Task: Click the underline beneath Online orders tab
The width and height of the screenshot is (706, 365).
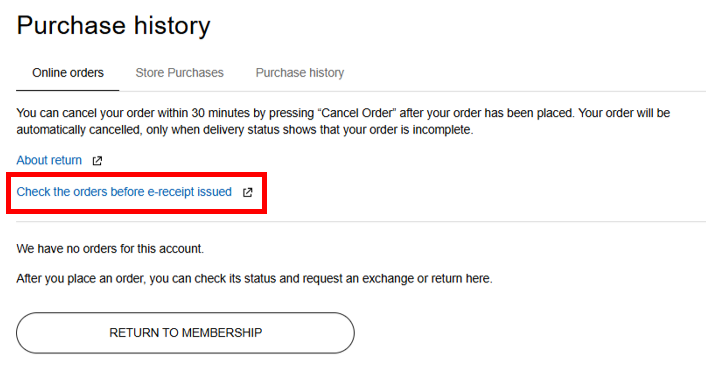Action: (x=68, y=90)
